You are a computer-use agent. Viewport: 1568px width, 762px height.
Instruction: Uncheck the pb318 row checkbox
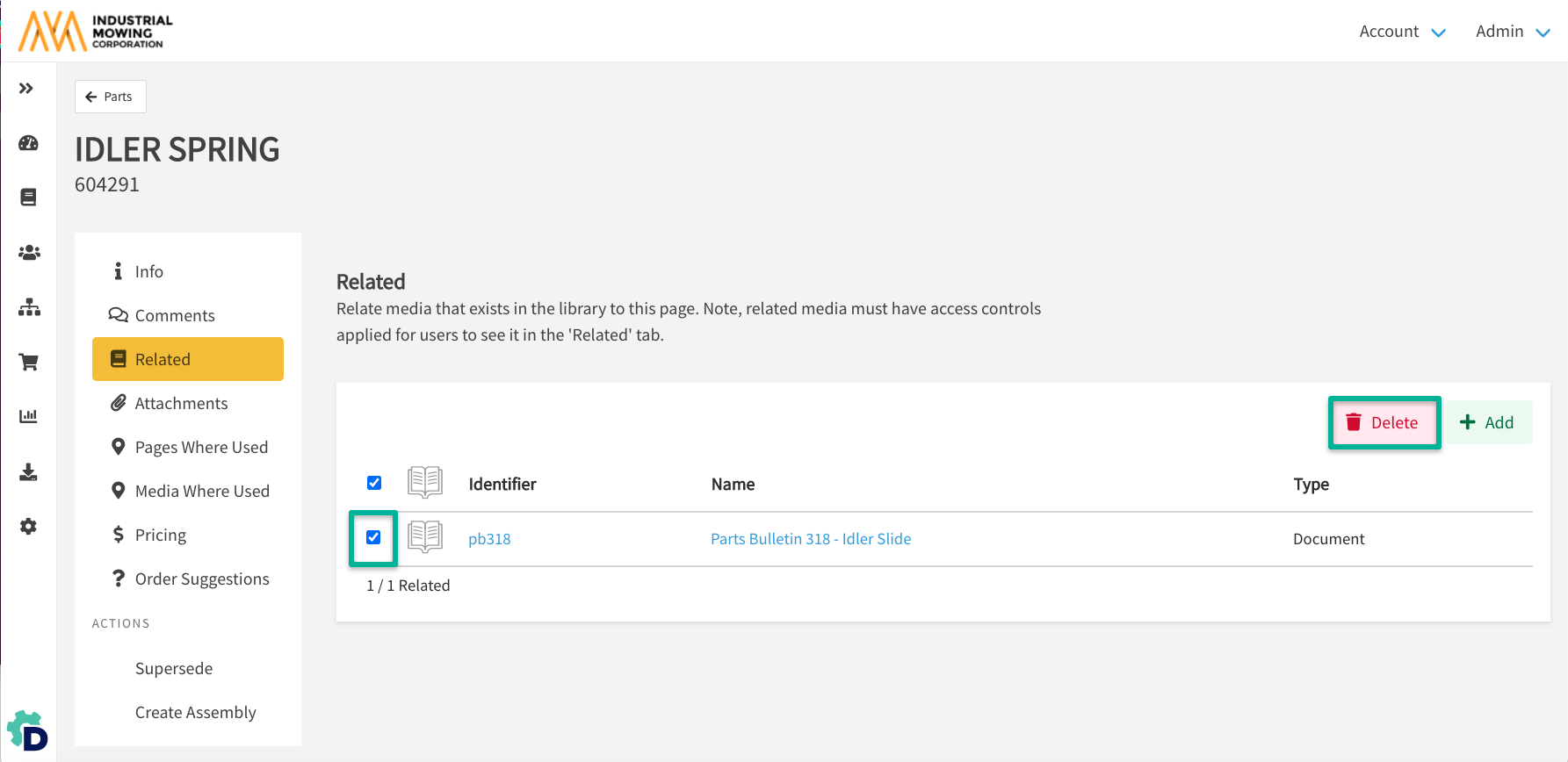click(x=373, y=537)
